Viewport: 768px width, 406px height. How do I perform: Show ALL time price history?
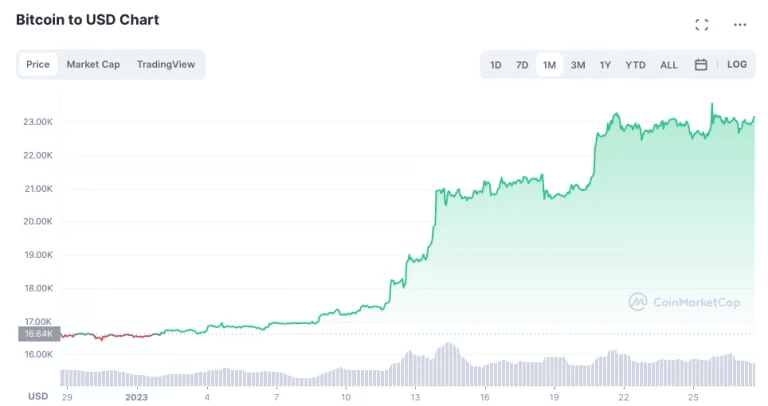[x=669, y=65]
